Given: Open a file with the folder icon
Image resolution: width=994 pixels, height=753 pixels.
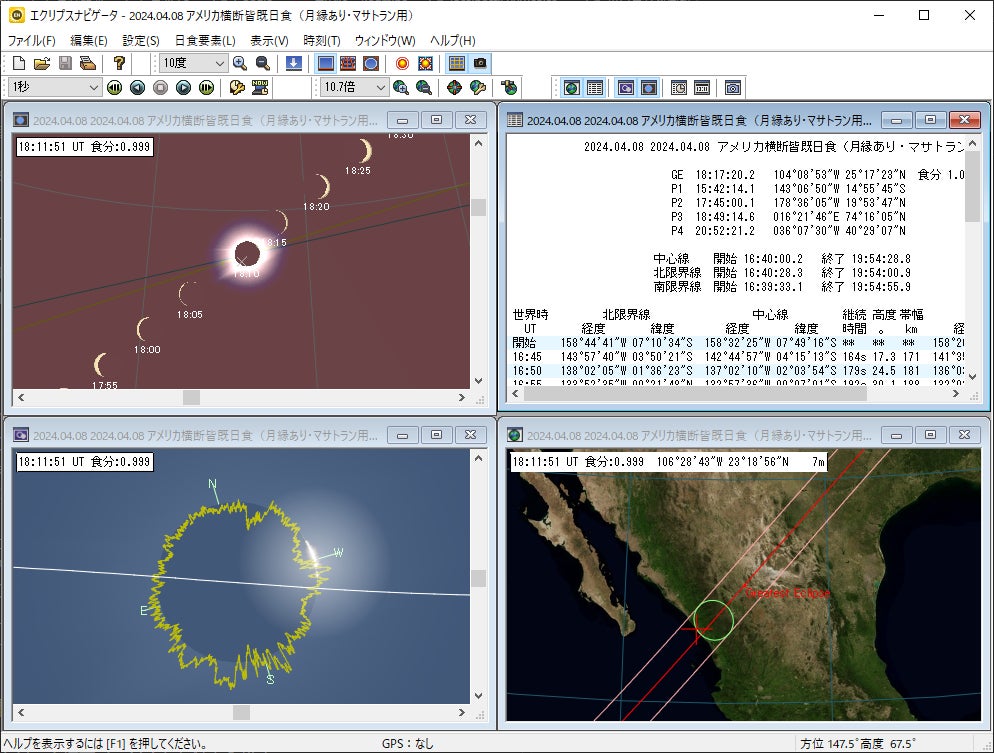Looking at the screenshot, I should (42, 63).
